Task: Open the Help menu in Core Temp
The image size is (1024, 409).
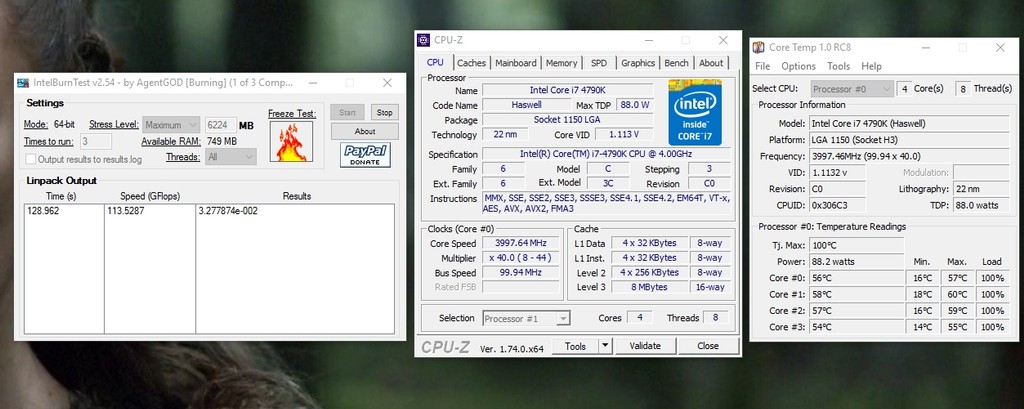Action: tap(872, 66)
